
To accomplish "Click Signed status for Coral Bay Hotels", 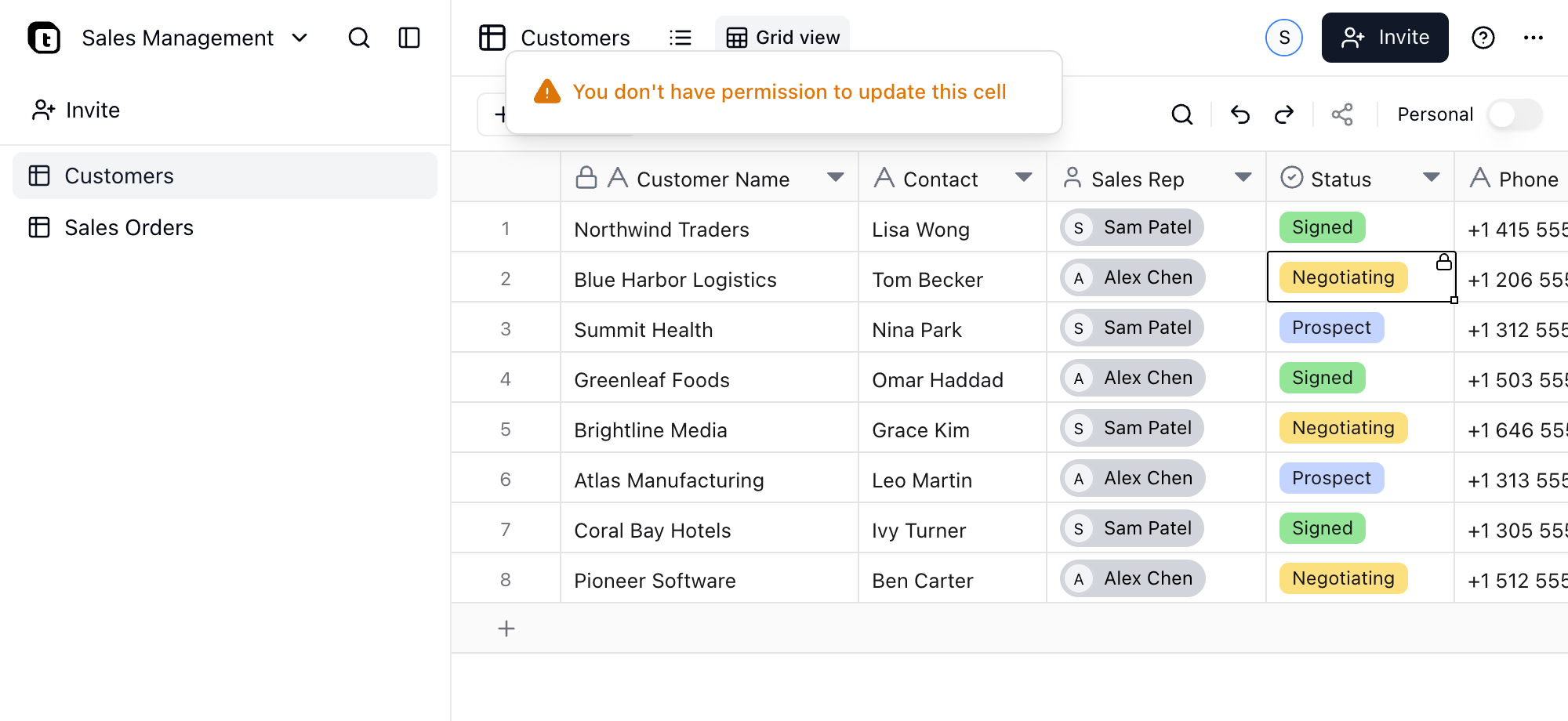I will 1323,528.
